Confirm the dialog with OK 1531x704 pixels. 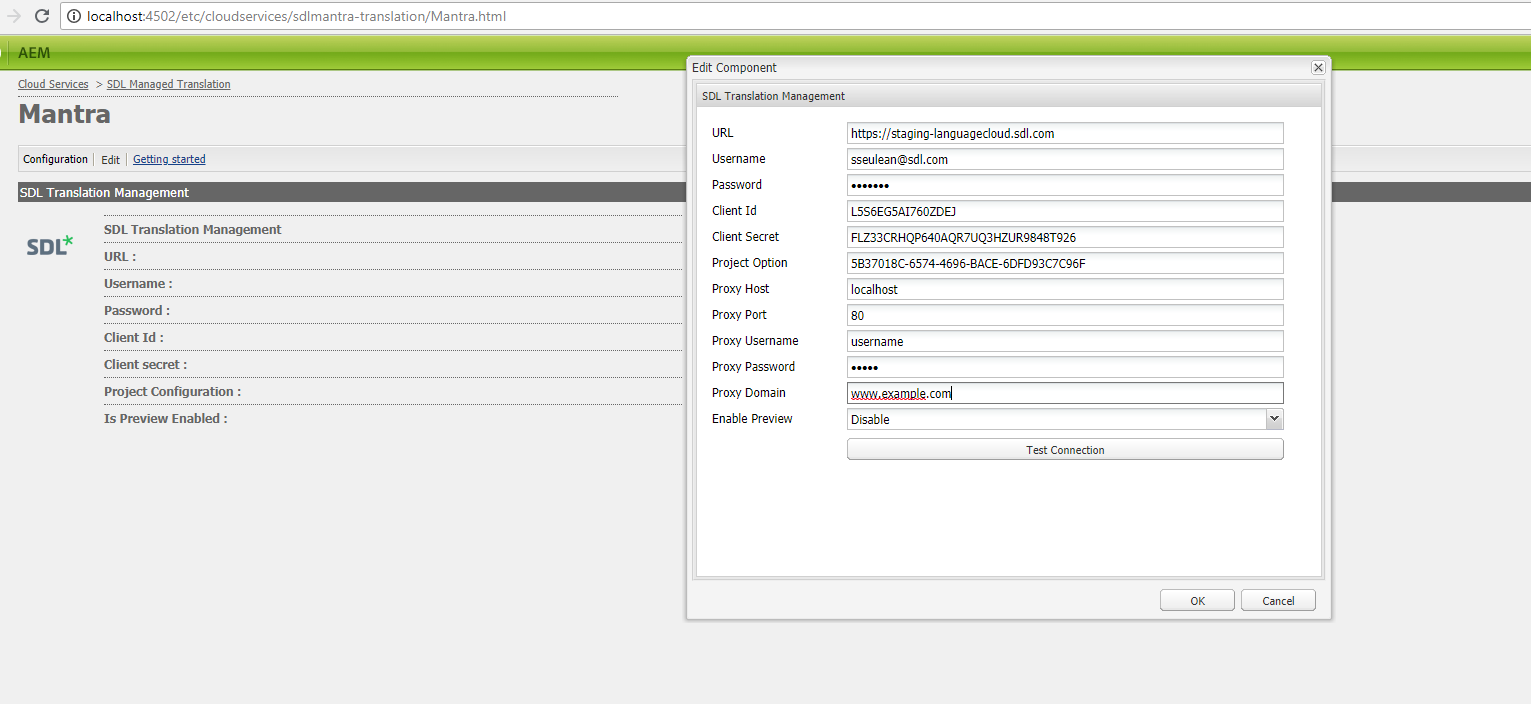coord(1197,601)
